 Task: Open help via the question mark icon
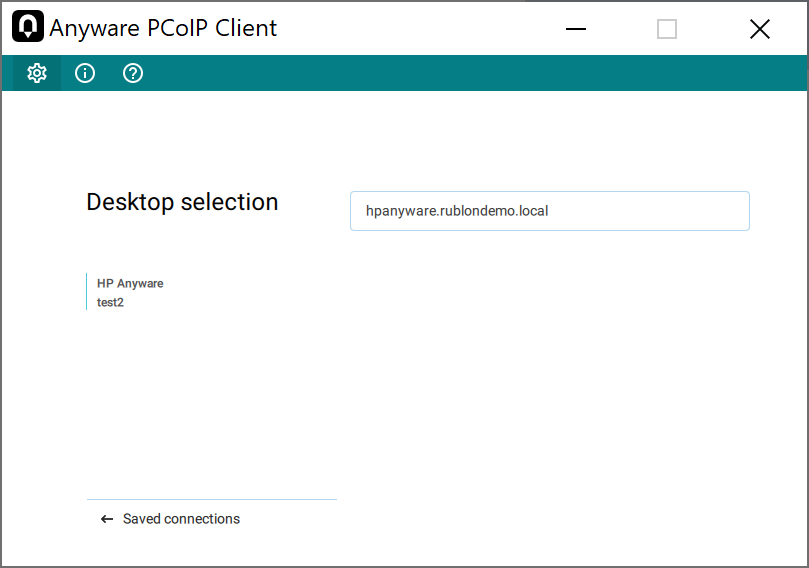coord(133,73)
